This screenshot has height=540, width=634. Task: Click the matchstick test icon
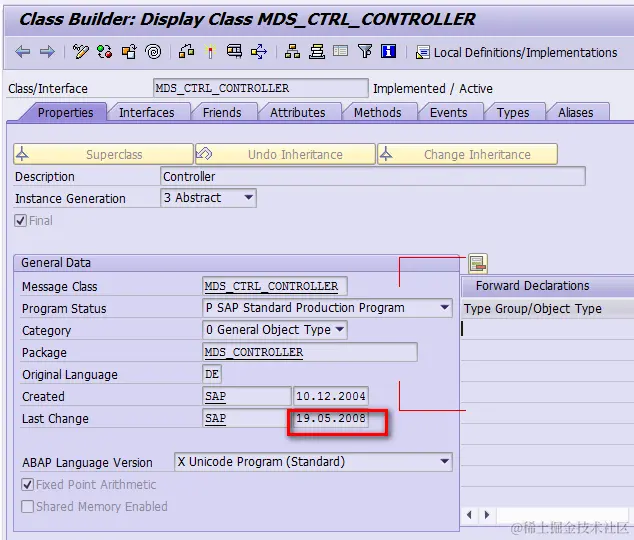pos(210,52)
